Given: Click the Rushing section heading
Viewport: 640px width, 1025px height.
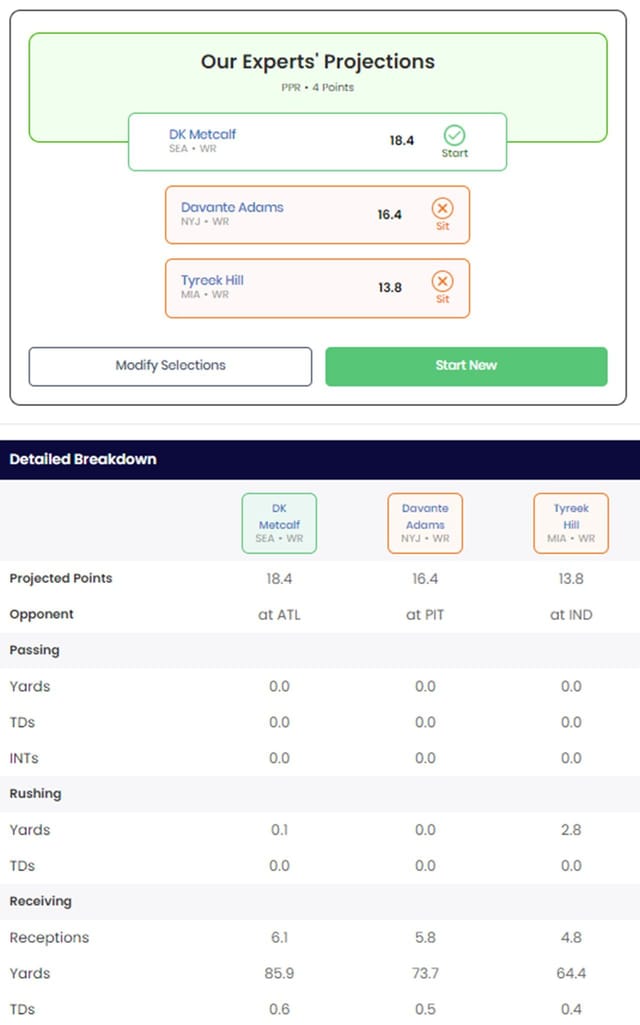Looking at the screenshot, I should click(35, 794).
